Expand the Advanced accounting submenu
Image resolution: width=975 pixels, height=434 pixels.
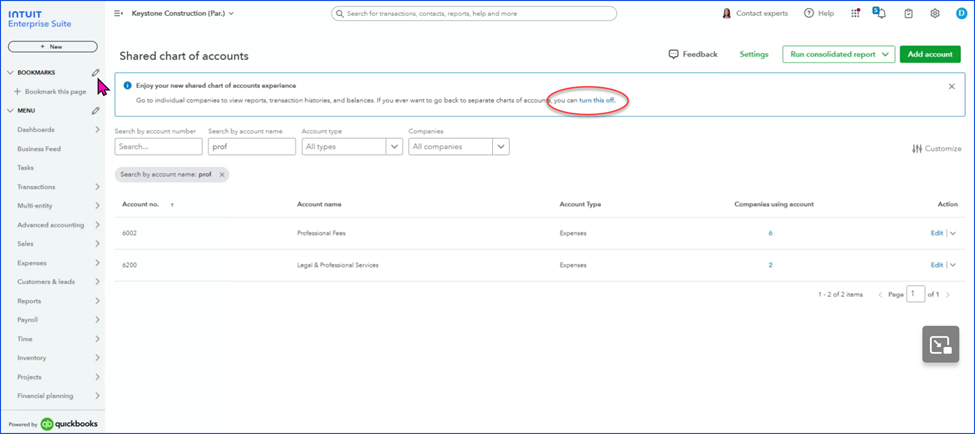pyautogui.click(x=97, y=225)
